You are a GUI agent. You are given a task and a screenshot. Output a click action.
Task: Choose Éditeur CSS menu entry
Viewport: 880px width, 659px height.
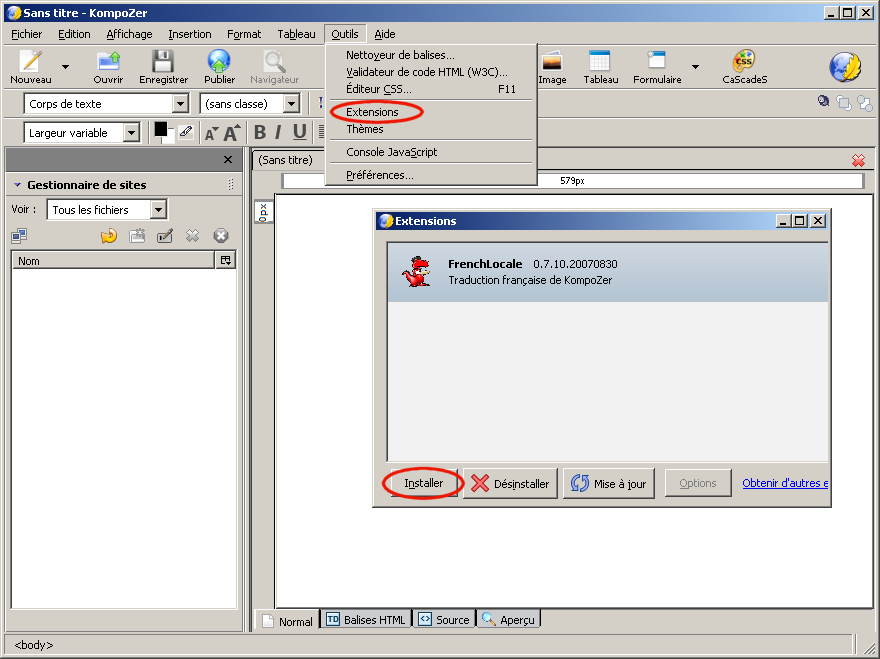tap(430, 89)
